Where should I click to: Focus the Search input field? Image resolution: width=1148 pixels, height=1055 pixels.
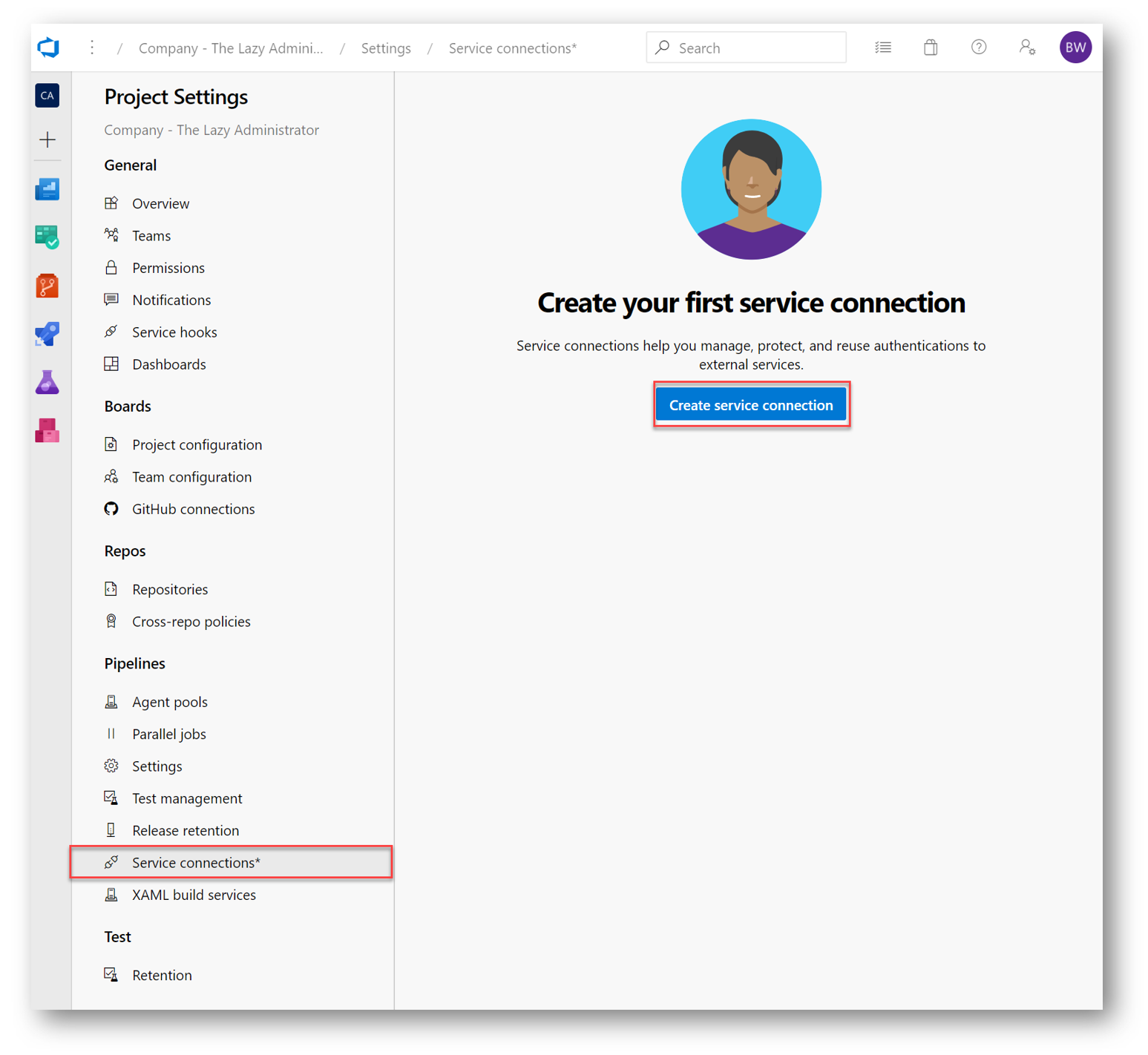coord(746,47)
